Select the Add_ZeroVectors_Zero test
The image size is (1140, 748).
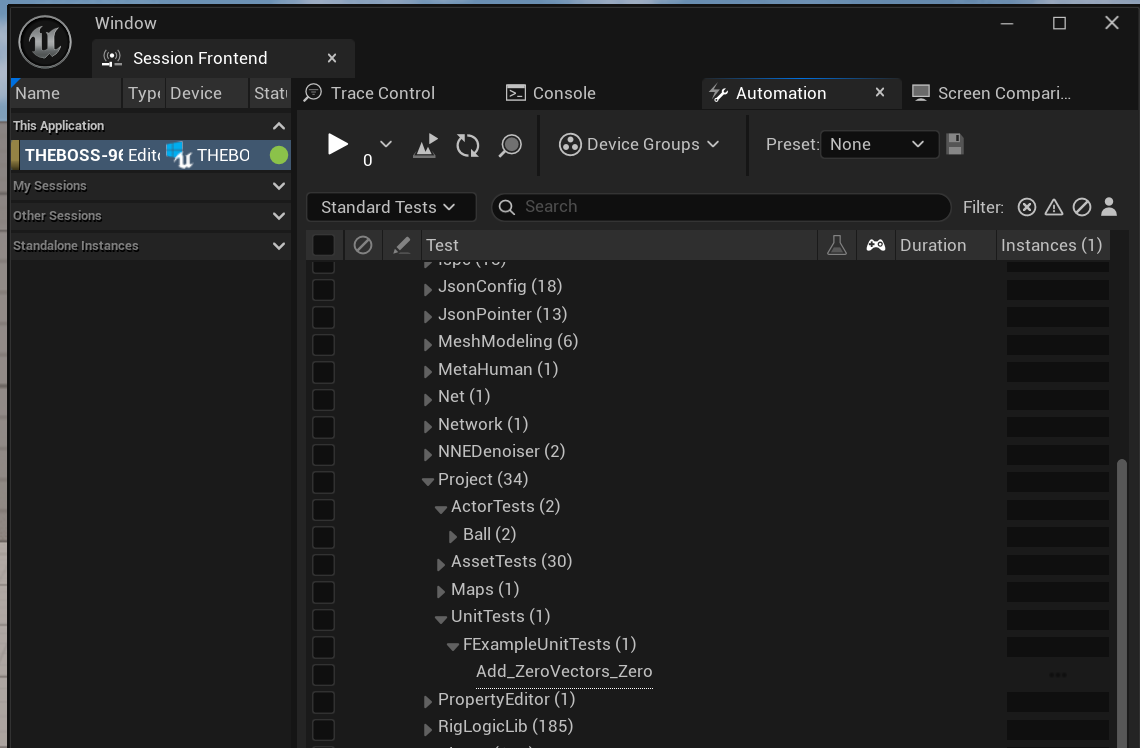point(564,672)
